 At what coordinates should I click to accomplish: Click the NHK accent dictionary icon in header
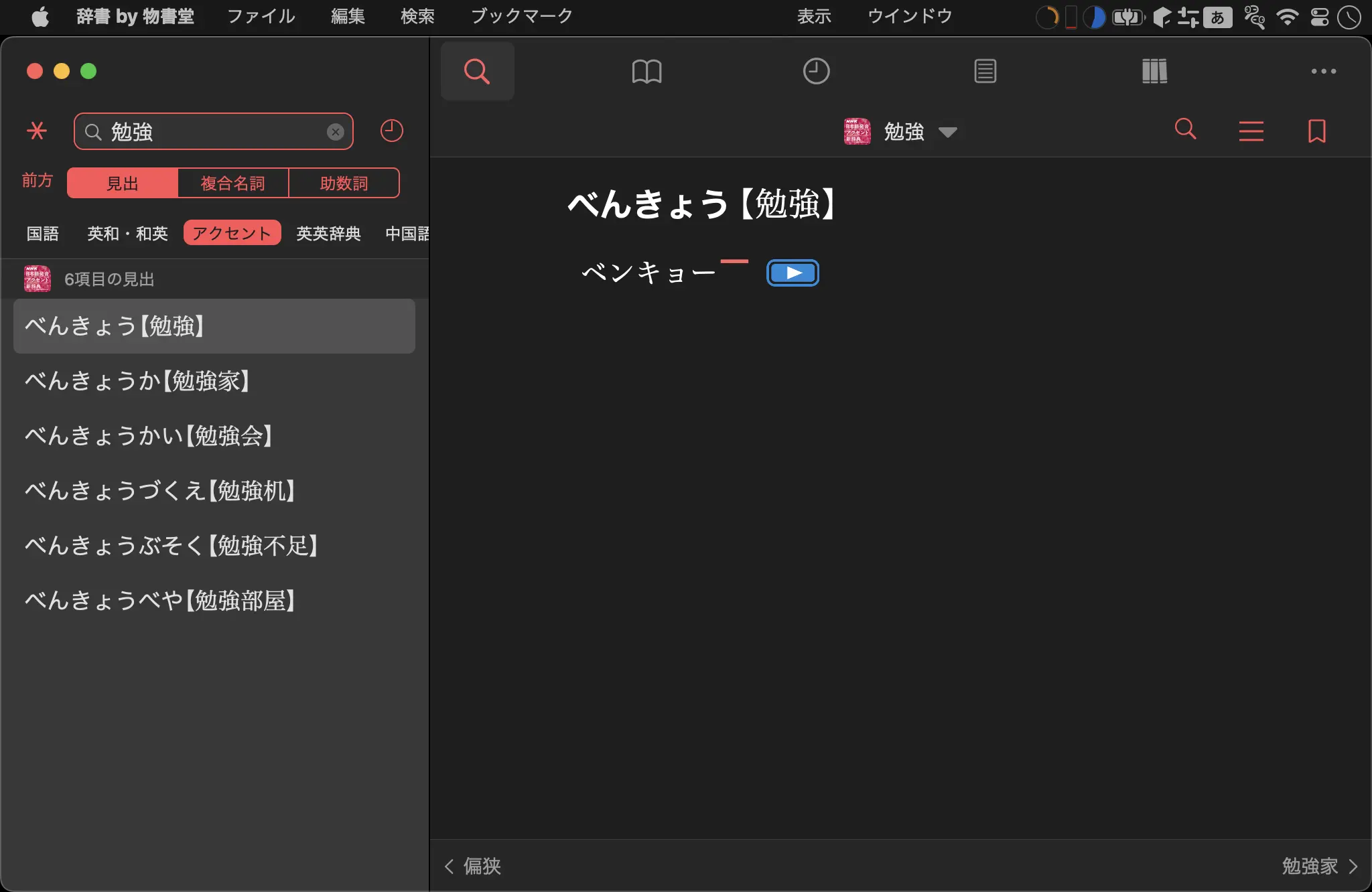(x=857, y=131)
